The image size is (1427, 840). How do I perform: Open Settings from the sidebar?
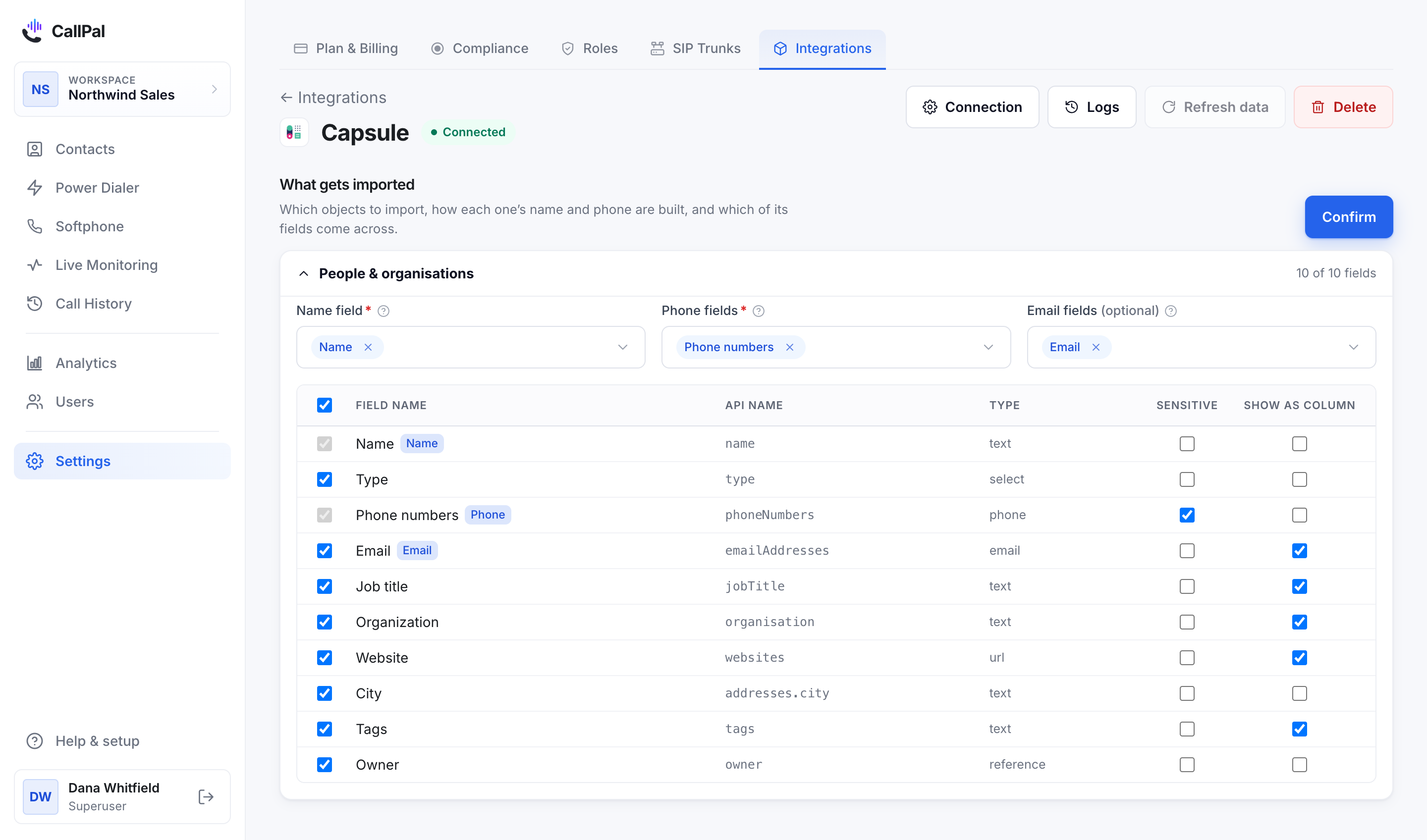coord(122,461)
